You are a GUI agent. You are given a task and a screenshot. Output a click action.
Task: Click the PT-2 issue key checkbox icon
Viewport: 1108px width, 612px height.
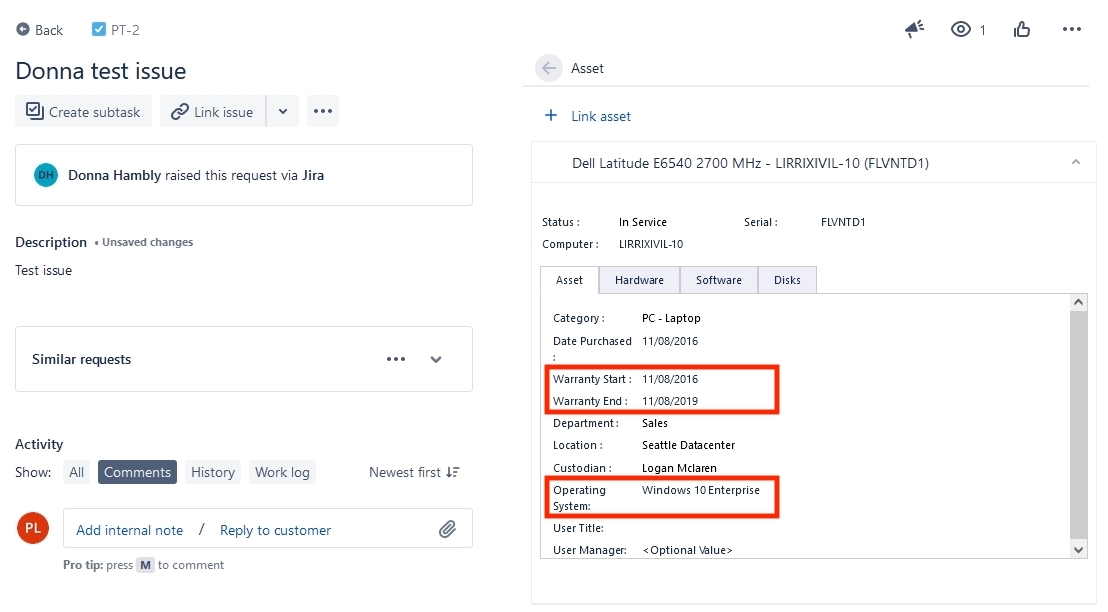click(x=97, y=30)
